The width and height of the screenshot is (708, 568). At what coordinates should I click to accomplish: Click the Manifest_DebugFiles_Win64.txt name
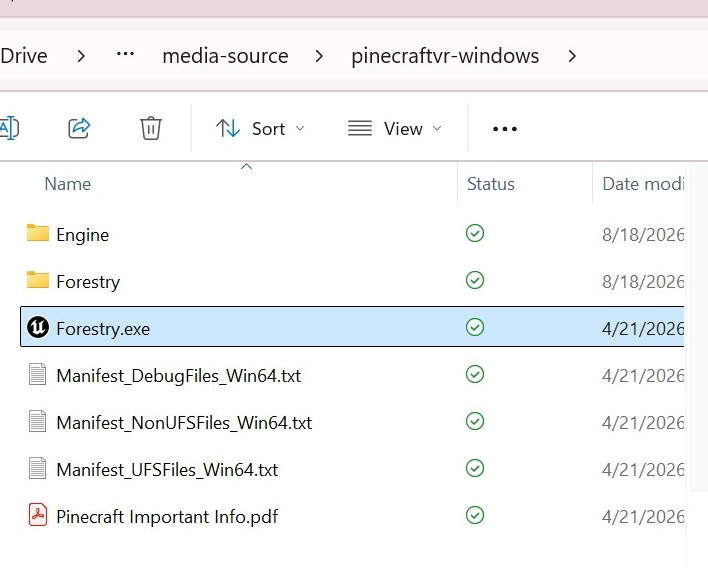pos(179,376)
